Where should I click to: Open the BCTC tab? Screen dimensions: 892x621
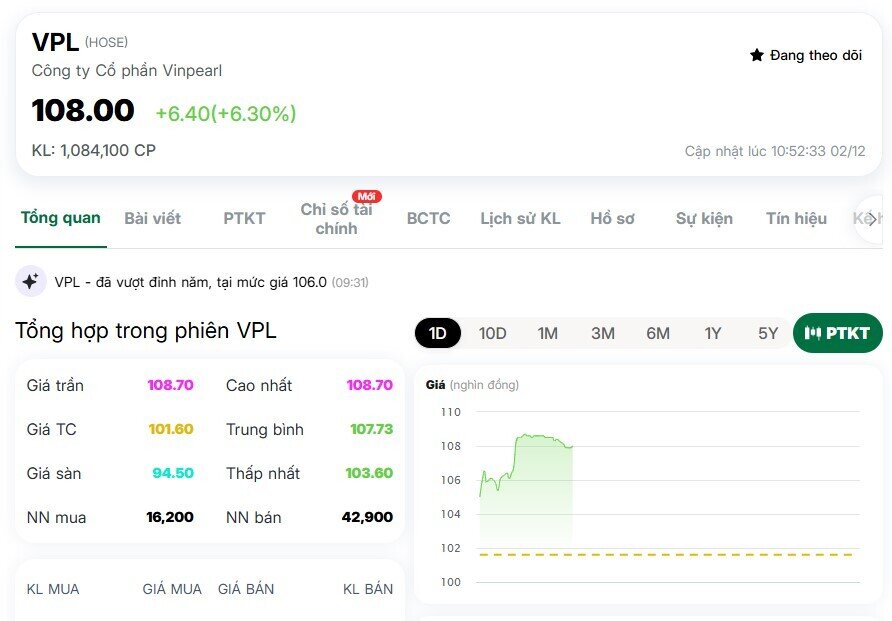428,218
